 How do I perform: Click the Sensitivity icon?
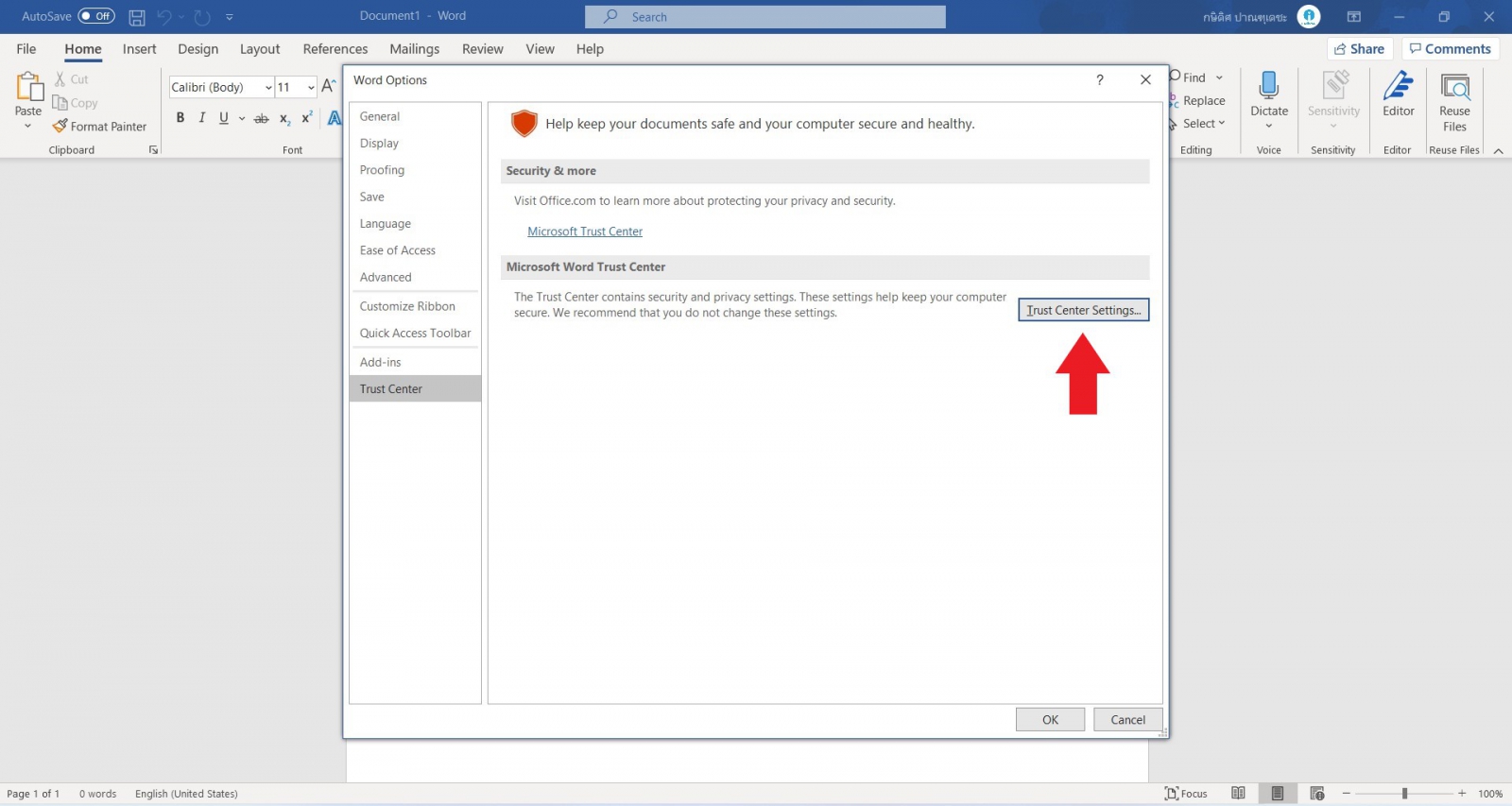click(1334, 87)
